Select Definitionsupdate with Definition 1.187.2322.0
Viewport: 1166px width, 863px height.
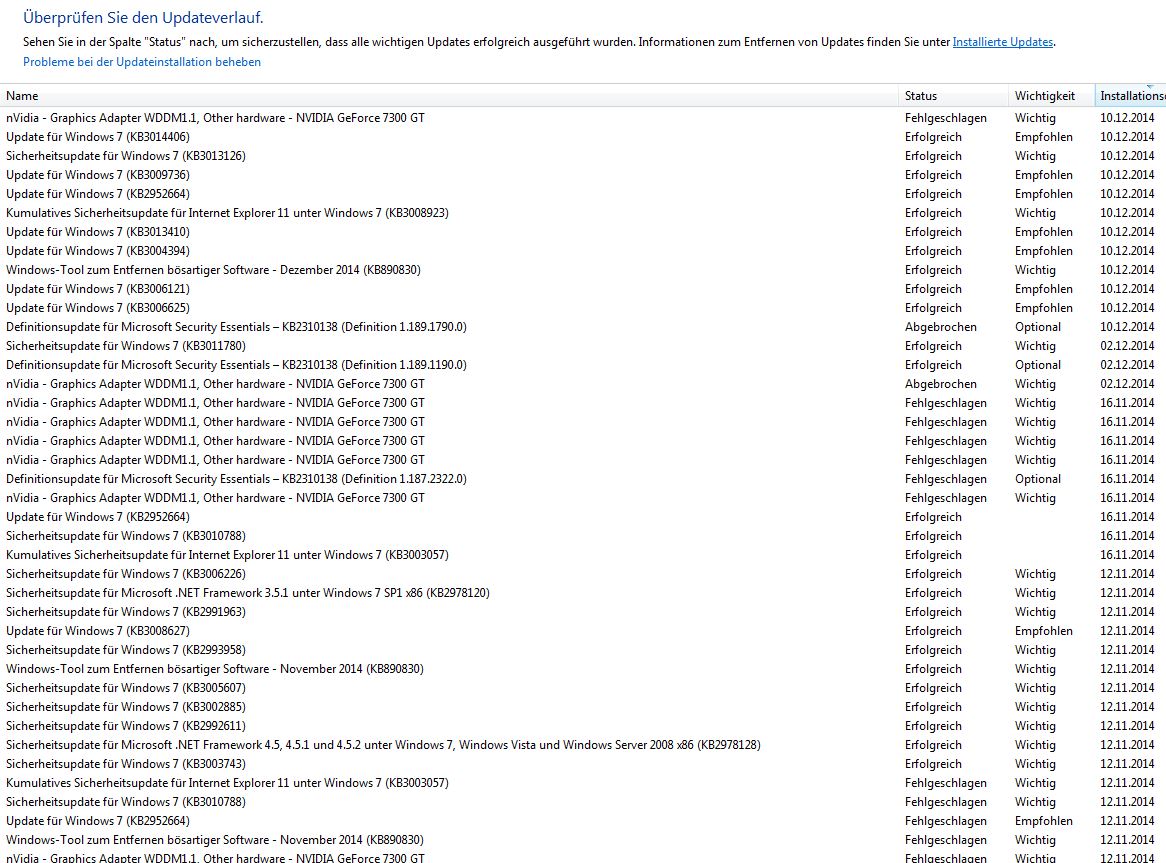click(x=583, y=479)
